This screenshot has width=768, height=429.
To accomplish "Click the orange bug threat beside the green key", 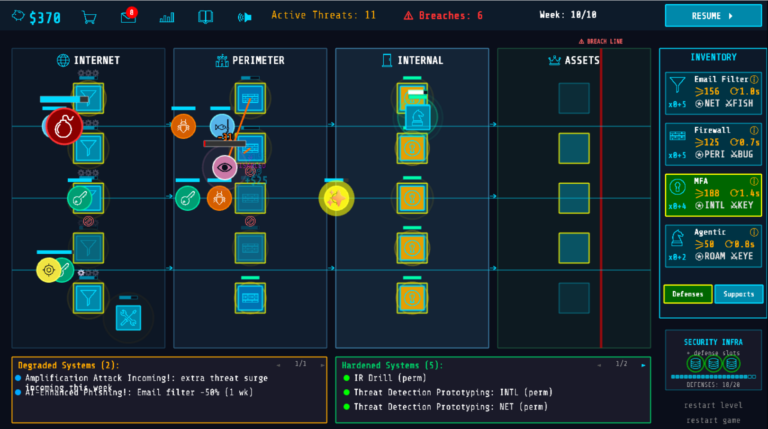I will pos(219,198).
